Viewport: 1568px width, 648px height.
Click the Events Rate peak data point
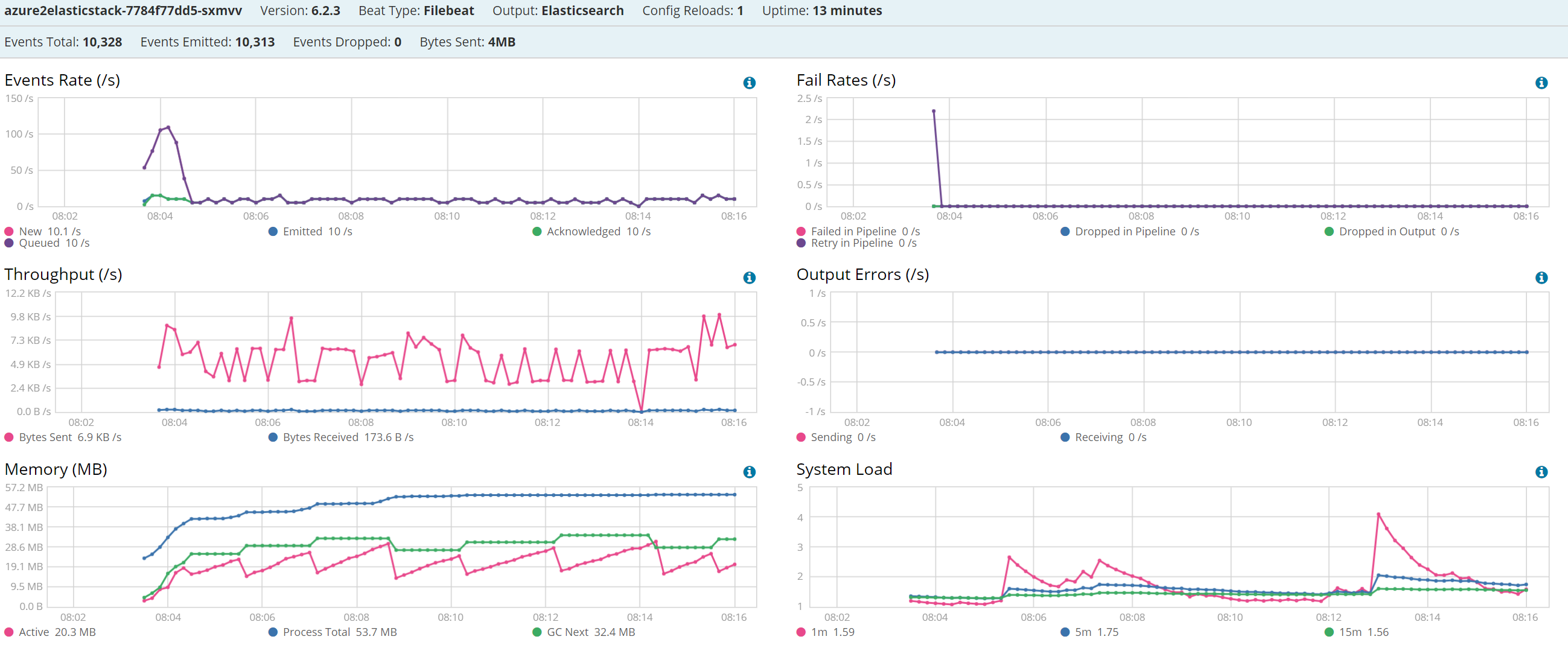click(168, 127)
